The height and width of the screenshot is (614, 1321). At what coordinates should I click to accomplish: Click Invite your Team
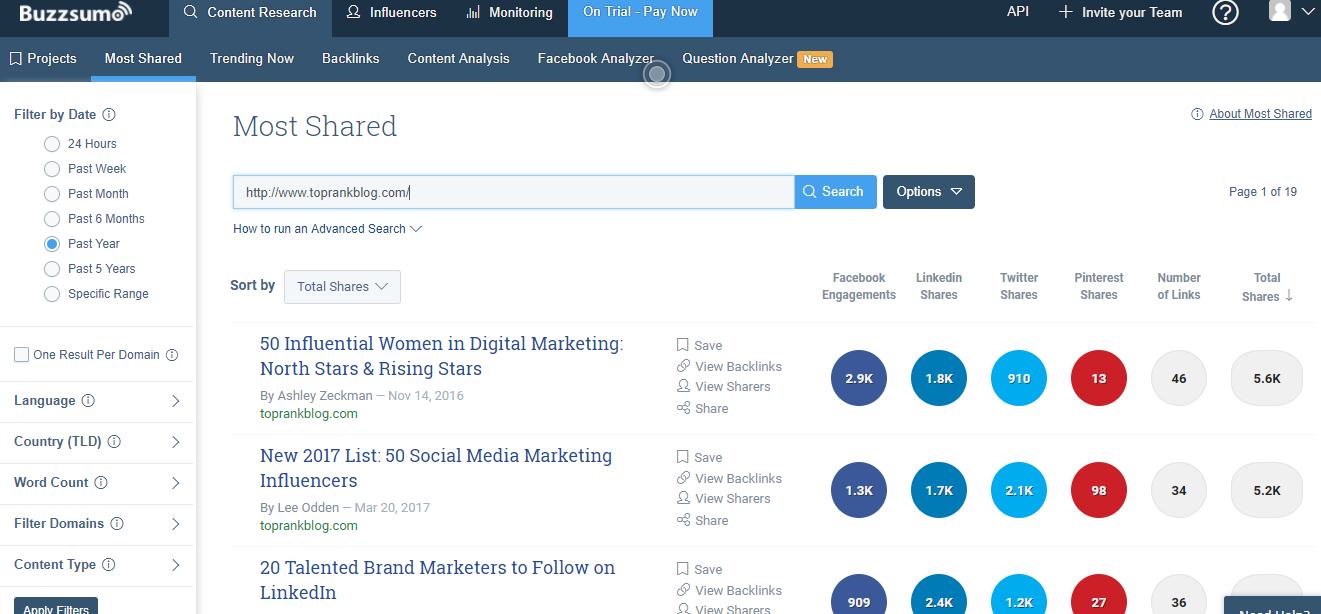coord(1120,13)
